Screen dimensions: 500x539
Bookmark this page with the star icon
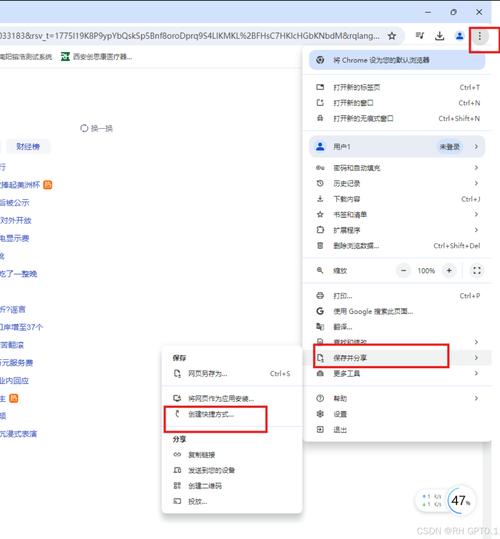pyautogui.click(x=392, y=36)
